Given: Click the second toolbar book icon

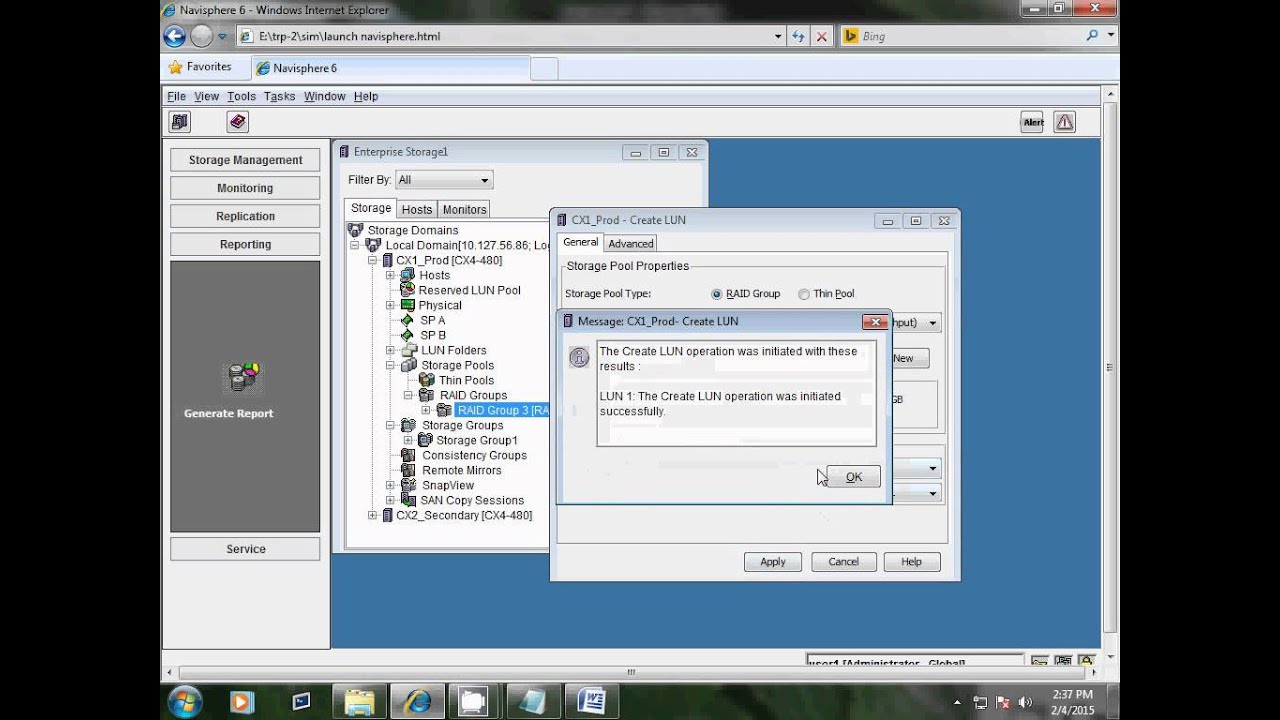Looking at the screenshot, I should (237, 122).
